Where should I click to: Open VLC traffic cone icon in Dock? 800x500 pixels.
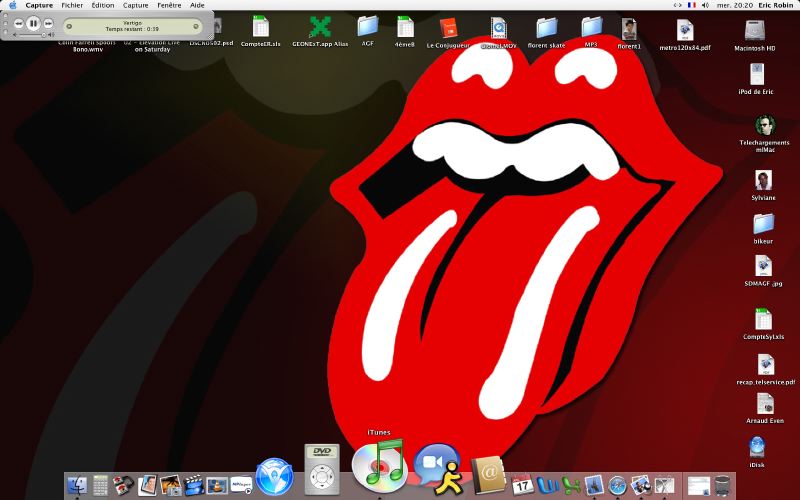pyautogui.click(x=217, y=485)
